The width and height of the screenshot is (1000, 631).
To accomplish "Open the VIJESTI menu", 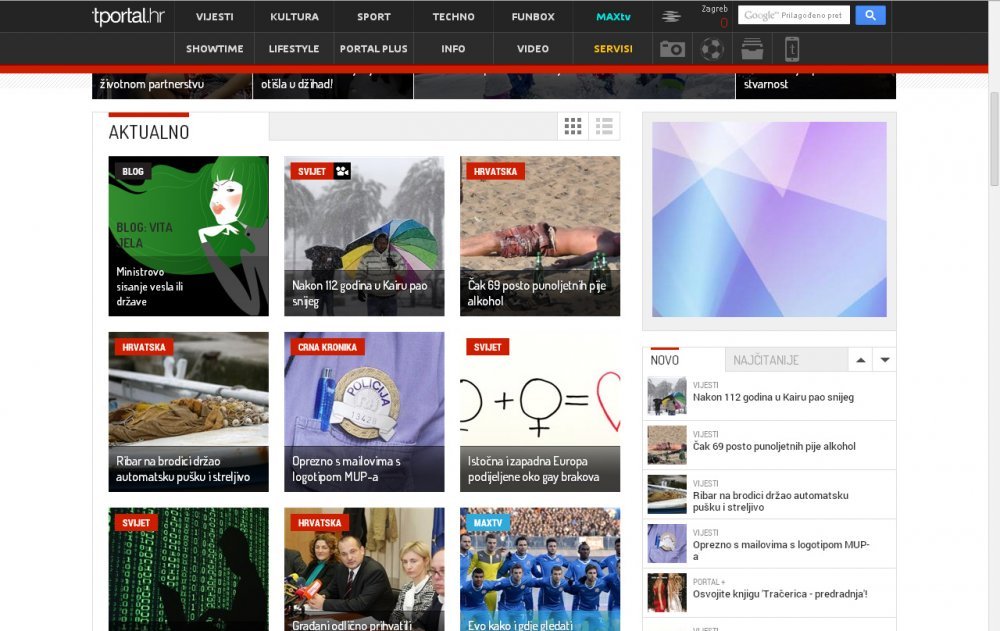I will click(x=214, y=17).
